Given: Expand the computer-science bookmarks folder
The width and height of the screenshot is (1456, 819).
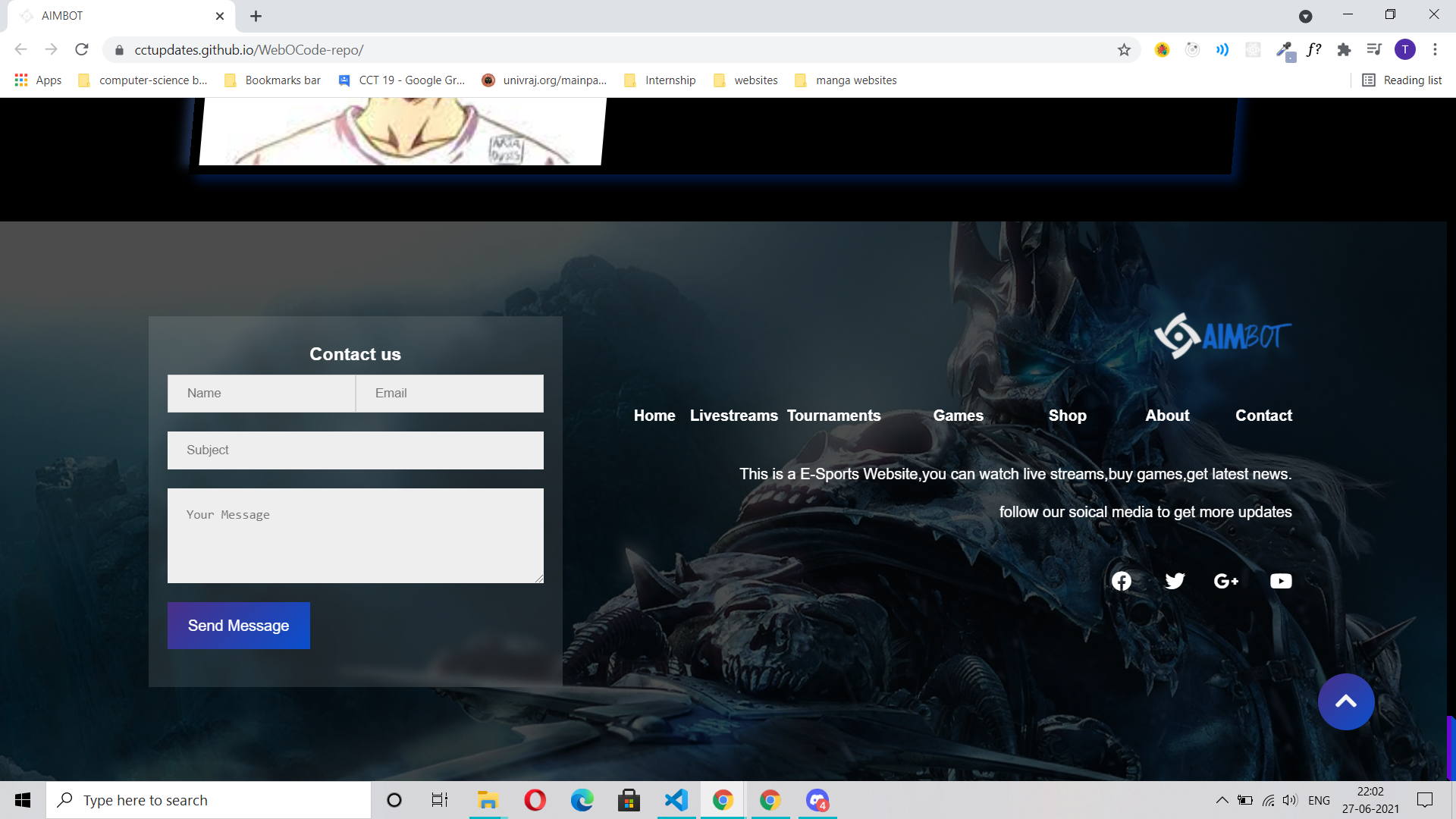Looking at the screenshot, I should pos(143,80).
